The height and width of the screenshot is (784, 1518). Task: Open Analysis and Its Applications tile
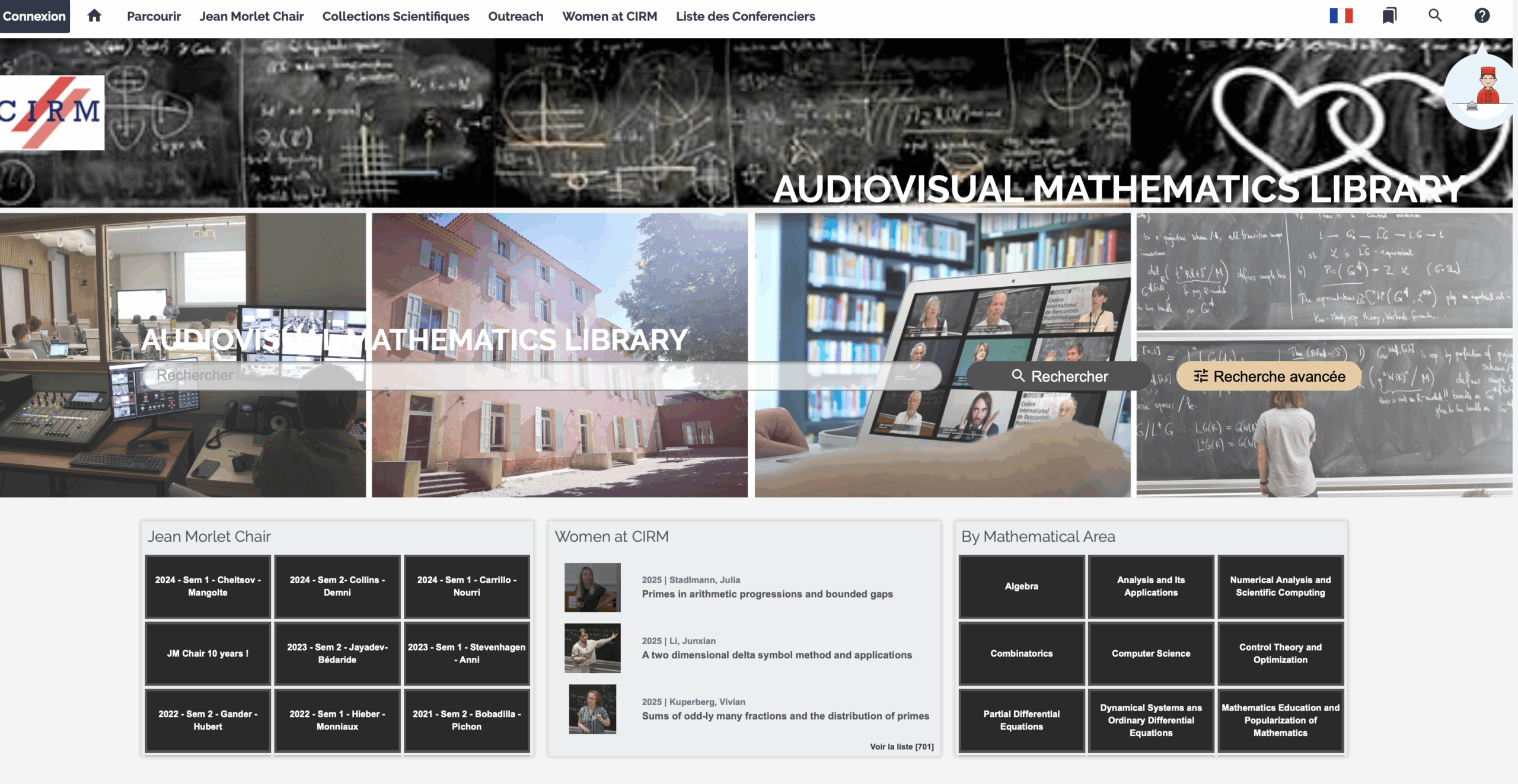tap(1151, 586)
